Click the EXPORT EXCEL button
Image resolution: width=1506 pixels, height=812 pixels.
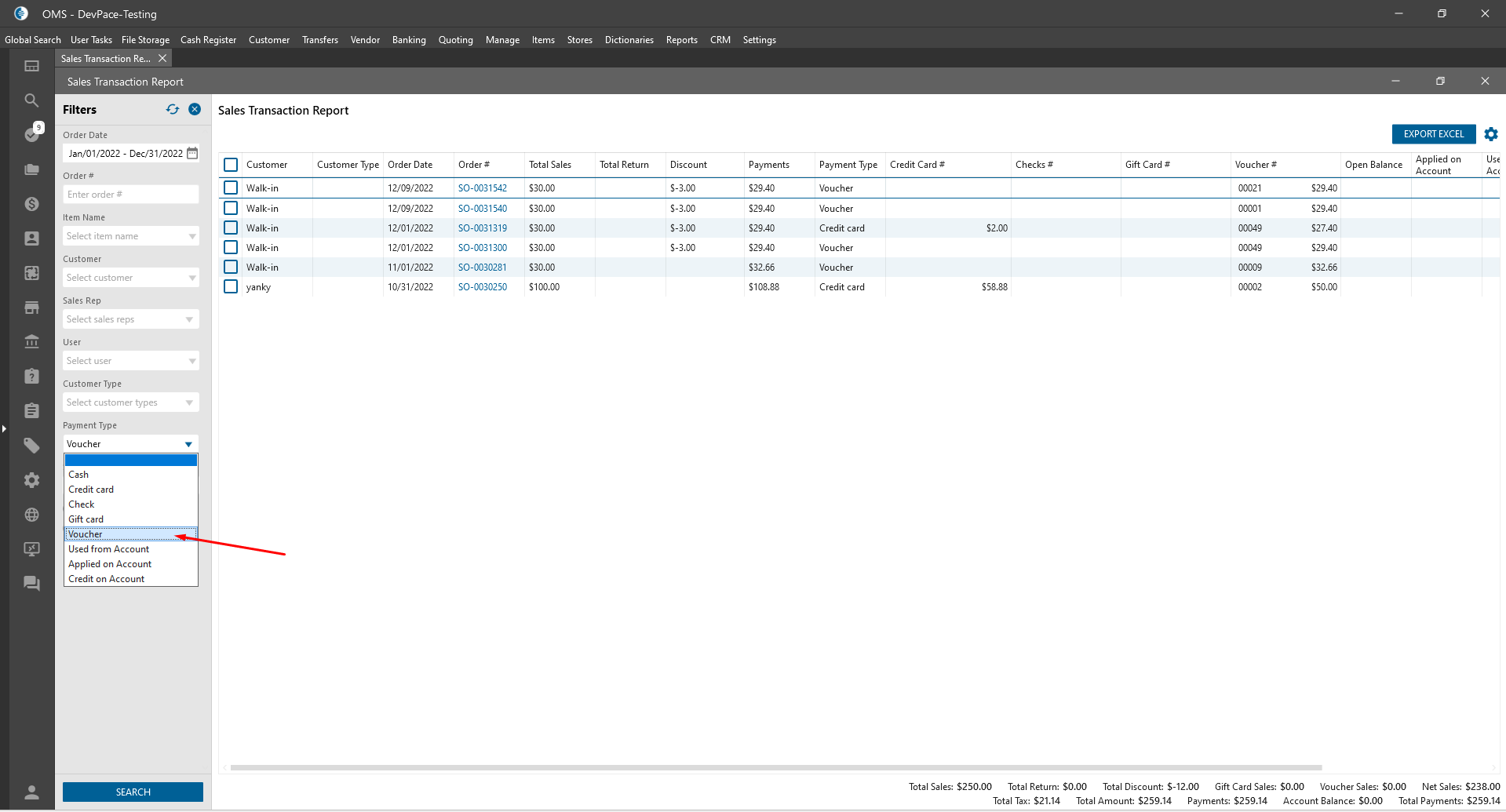tap(1433, 134)
